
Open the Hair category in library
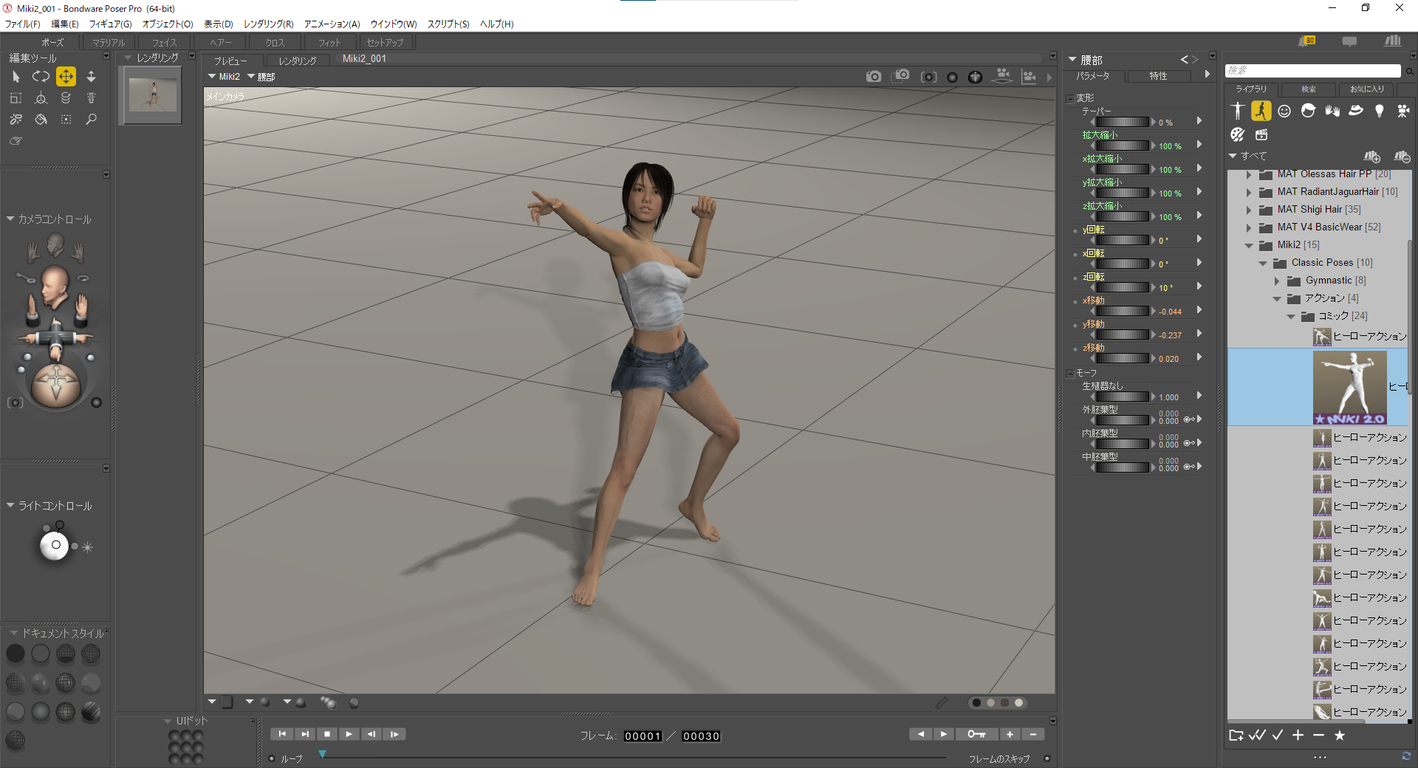click(x=1308, y=111)
